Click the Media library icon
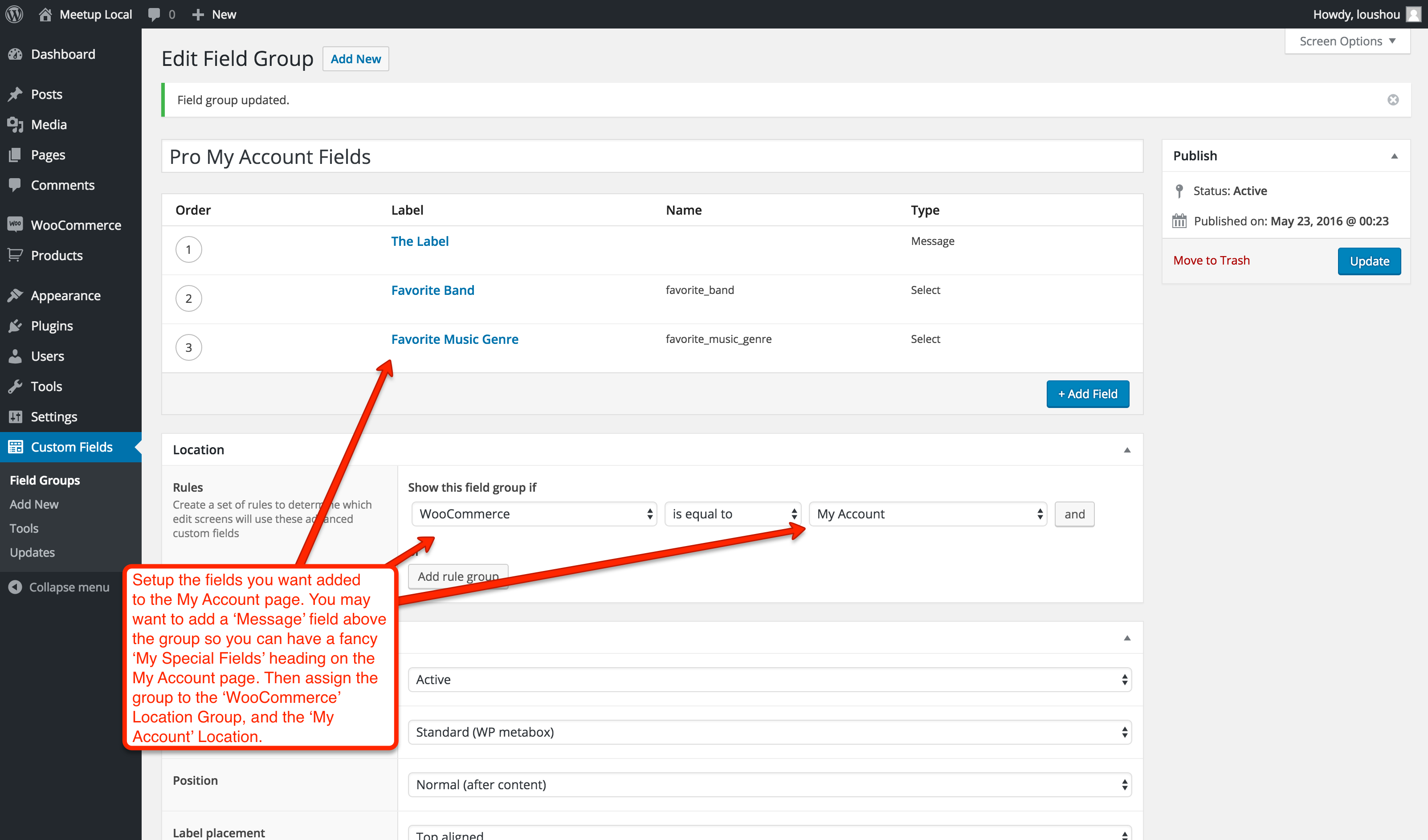Image resolution: width=1428 pixels, height=840 pixels. [x=15, y=125]
